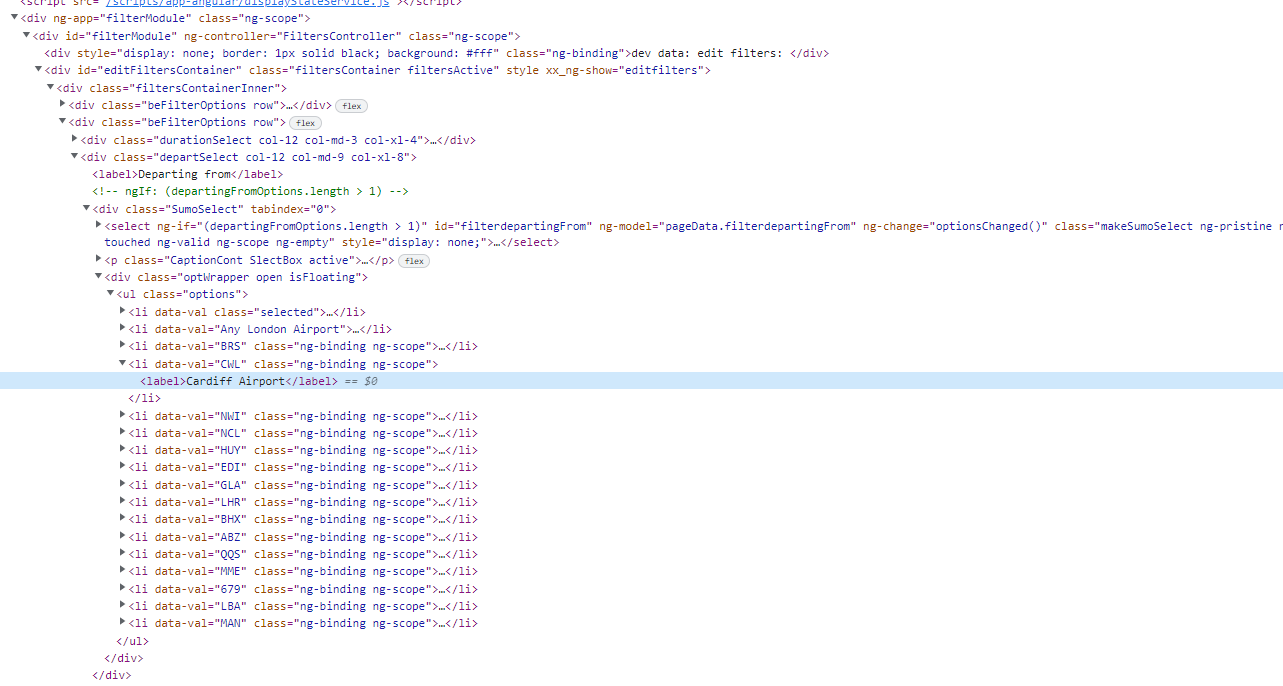1283x686 pixels.
Task: Click the "departSelect col-12 col-md-9 col-xl-8" class value
Action: pyautogui.click(x=280, y=157)
